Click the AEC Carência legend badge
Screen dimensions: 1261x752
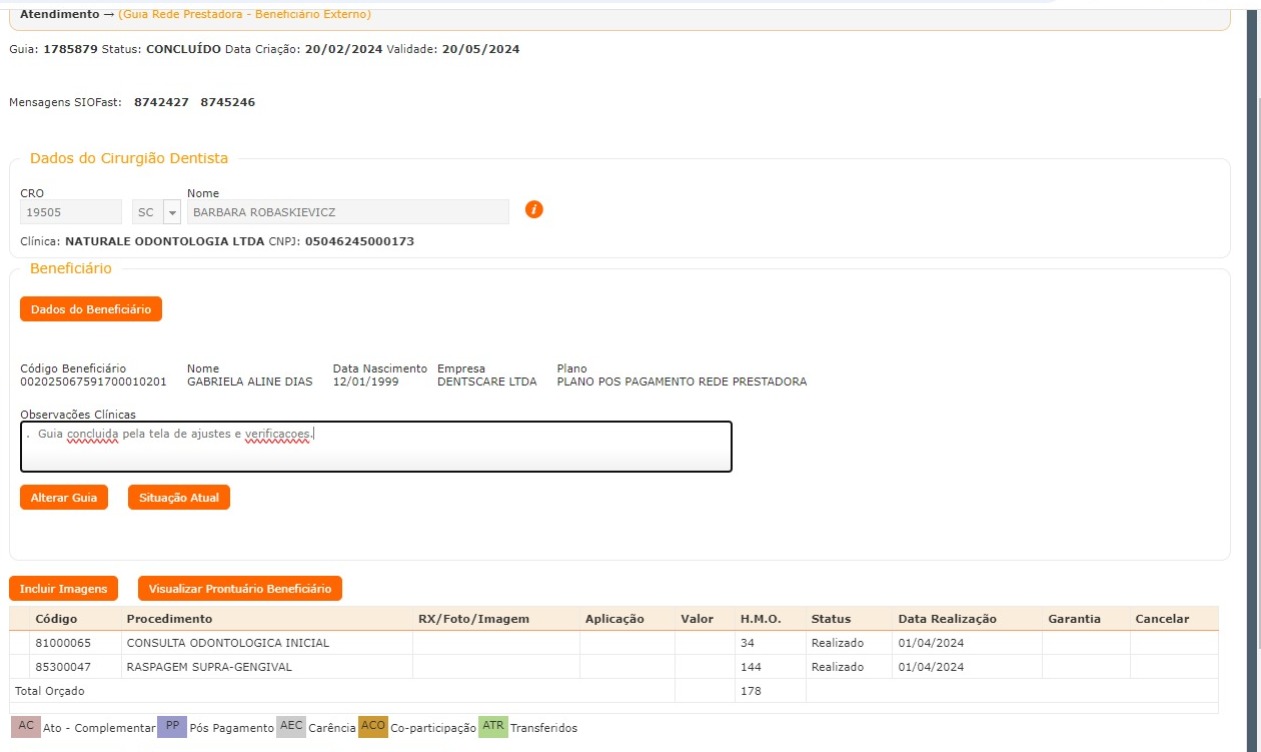(291, 727)
